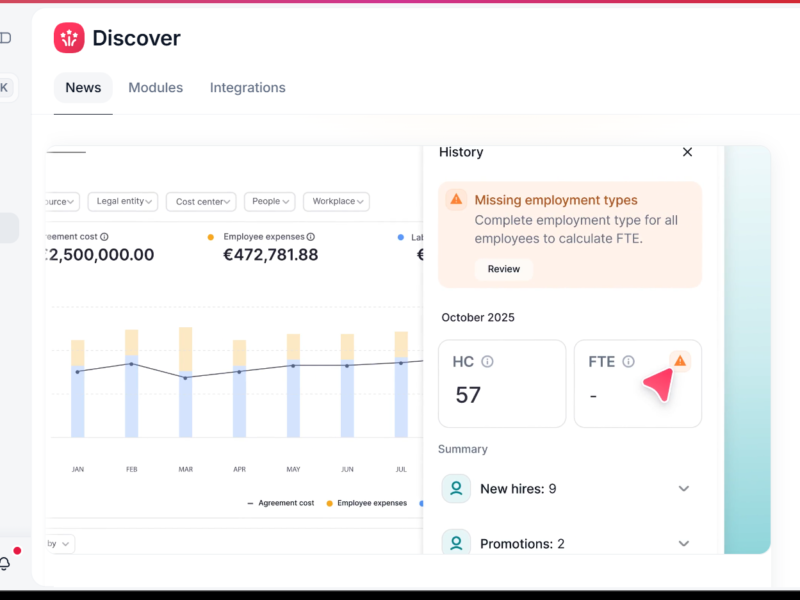Open the Legal entity filter dropdown
The image size is (800, 600).
click(125, 201)
